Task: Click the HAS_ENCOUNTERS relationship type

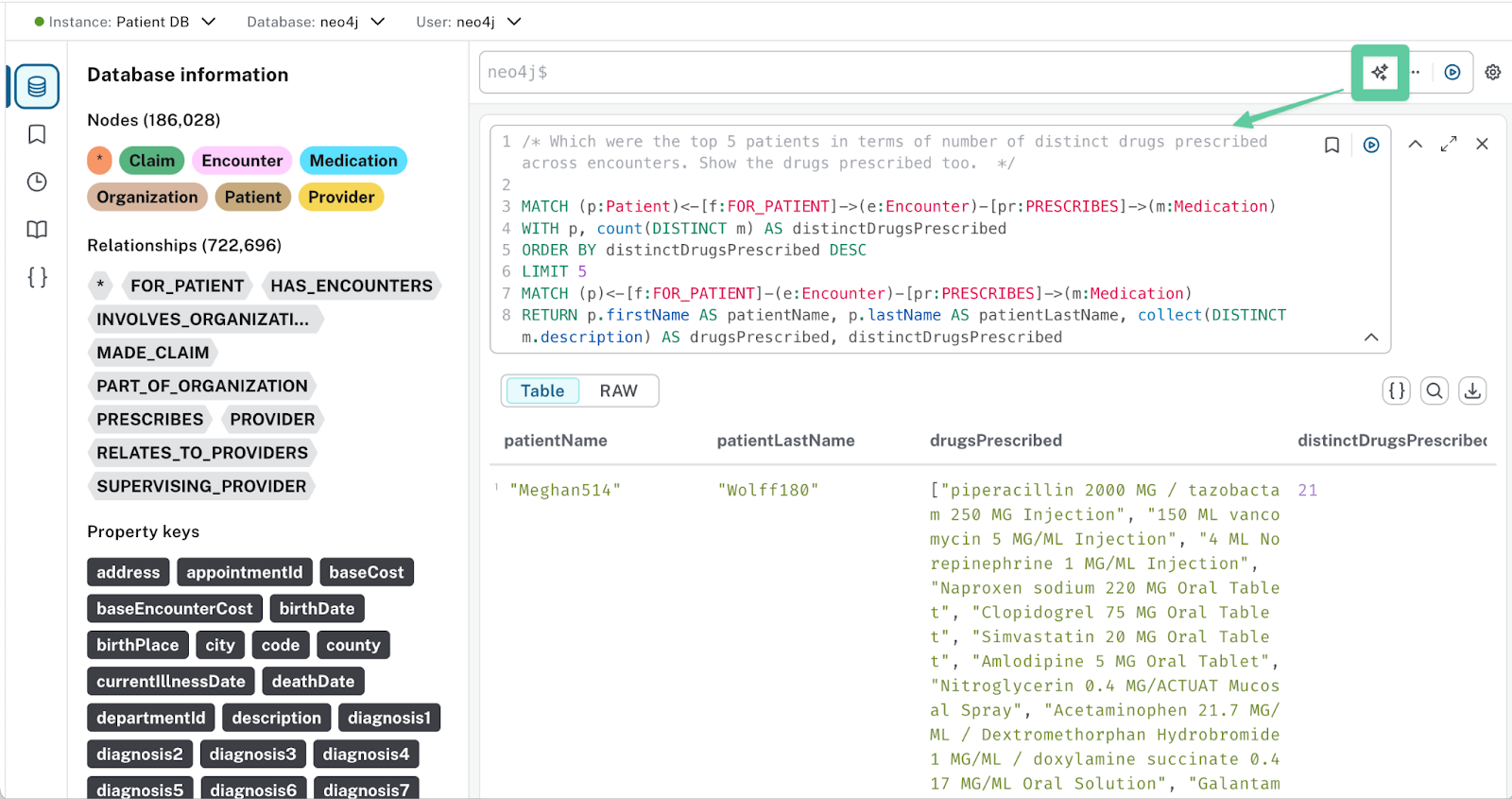Action: [352, 286]
